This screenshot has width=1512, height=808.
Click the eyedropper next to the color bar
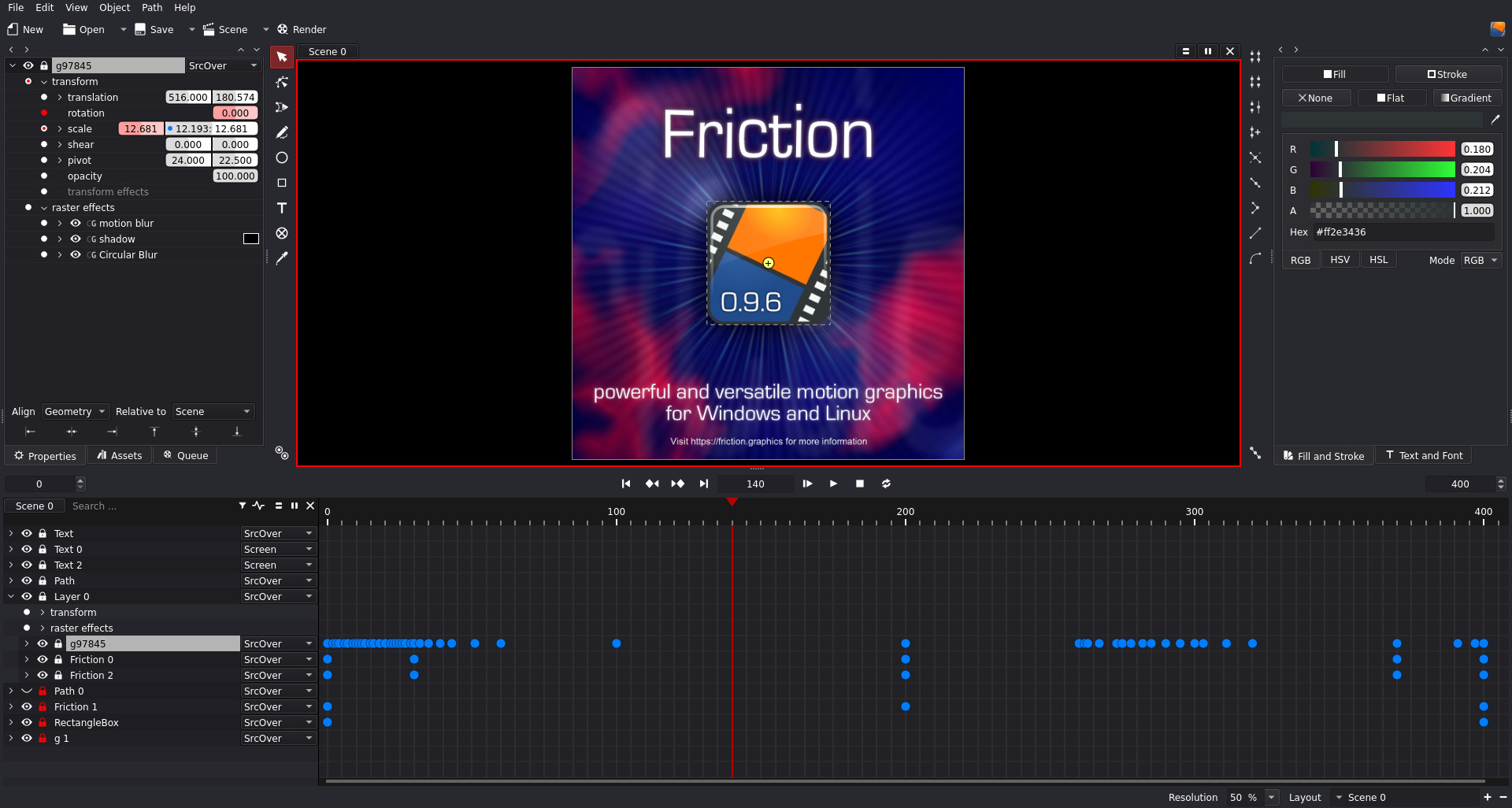1495,119
